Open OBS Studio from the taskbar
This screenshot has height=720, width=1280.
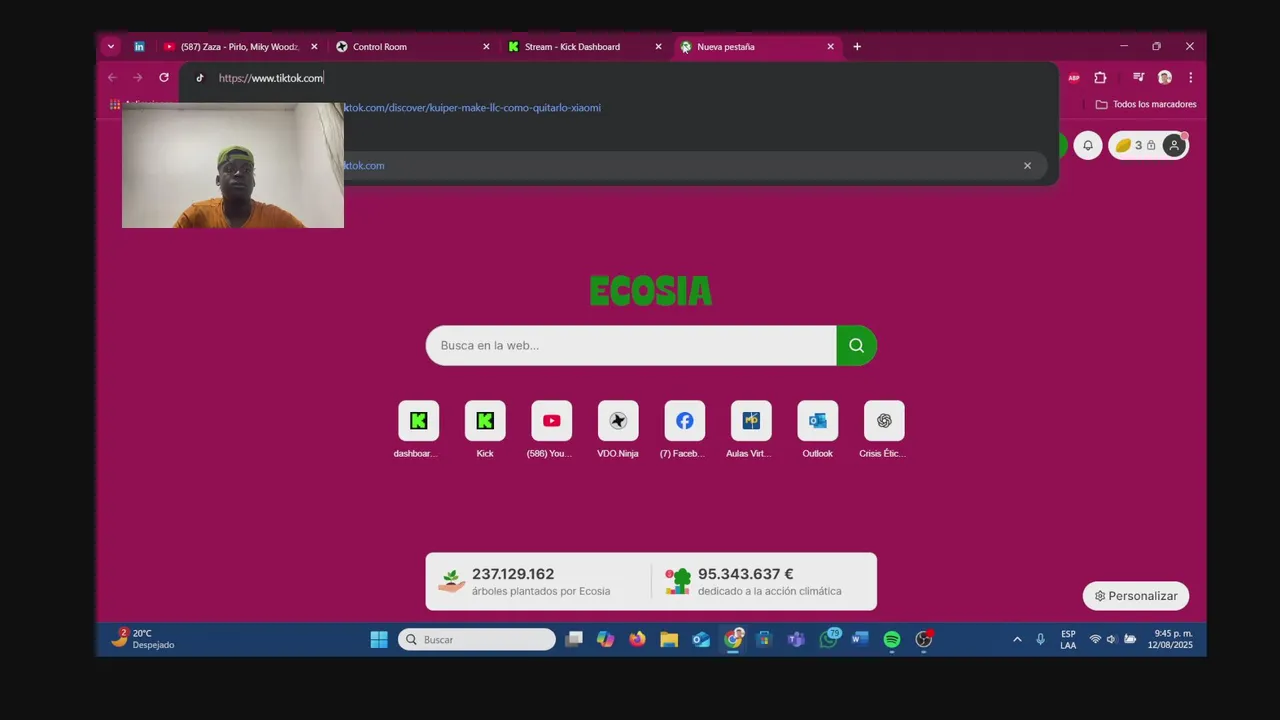924,640
